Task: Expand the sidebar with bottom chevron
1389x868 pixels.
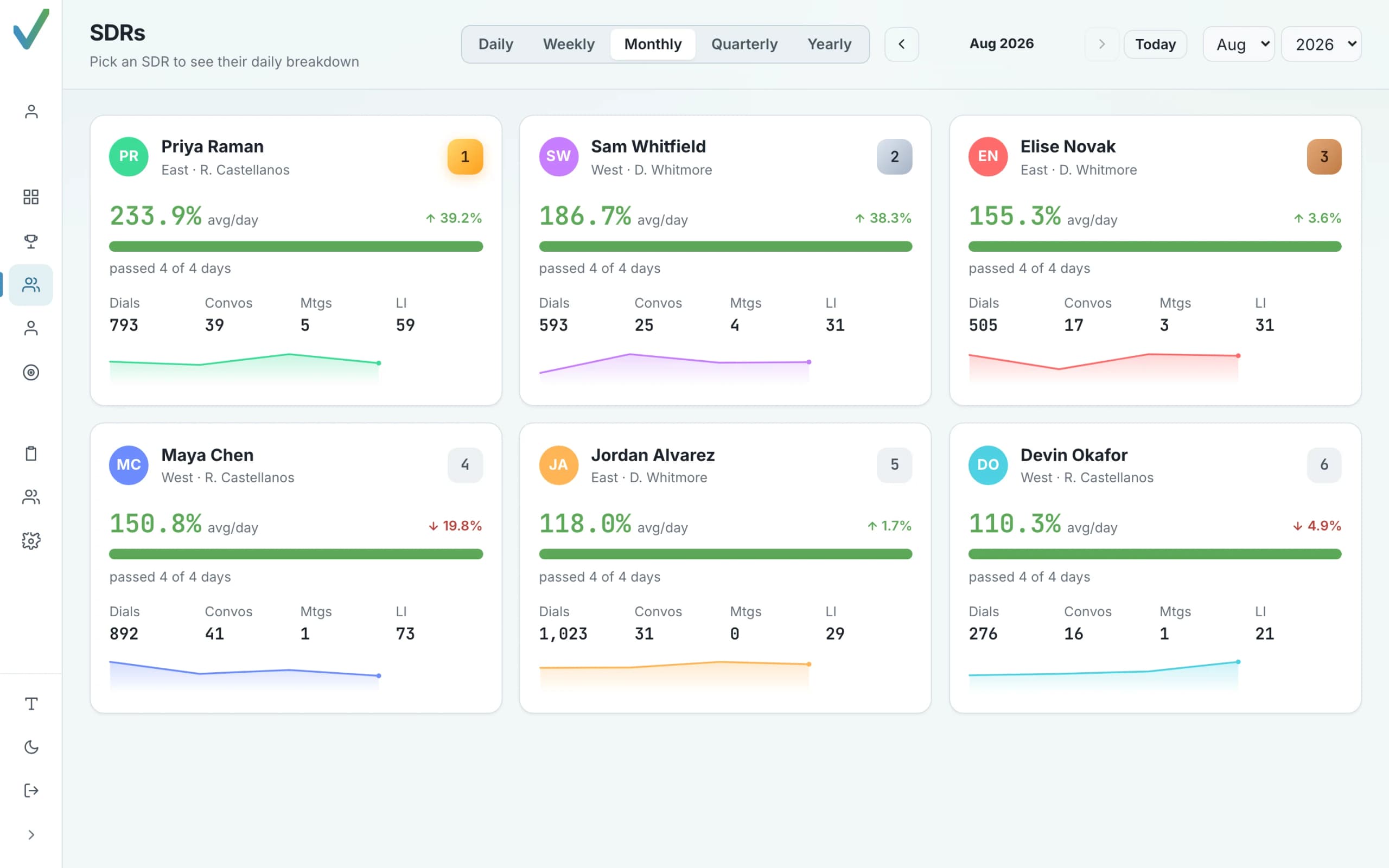Action: pyautogui.click(x=31, y=835)
